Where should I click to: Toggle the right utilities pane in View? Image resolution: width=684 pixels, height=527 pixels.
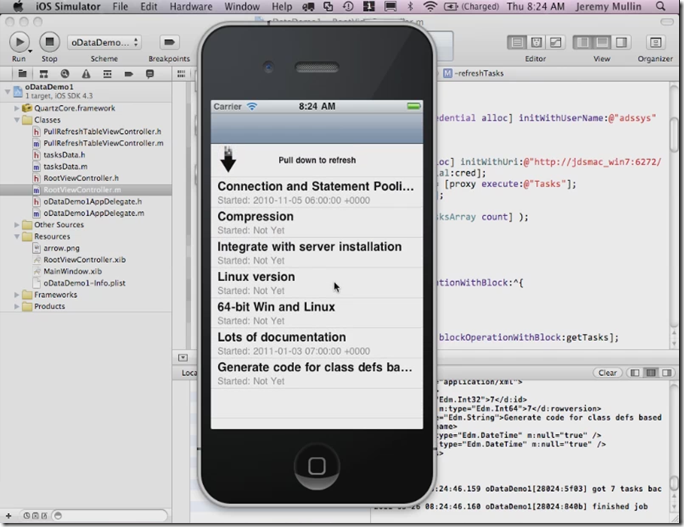(621, 42)
